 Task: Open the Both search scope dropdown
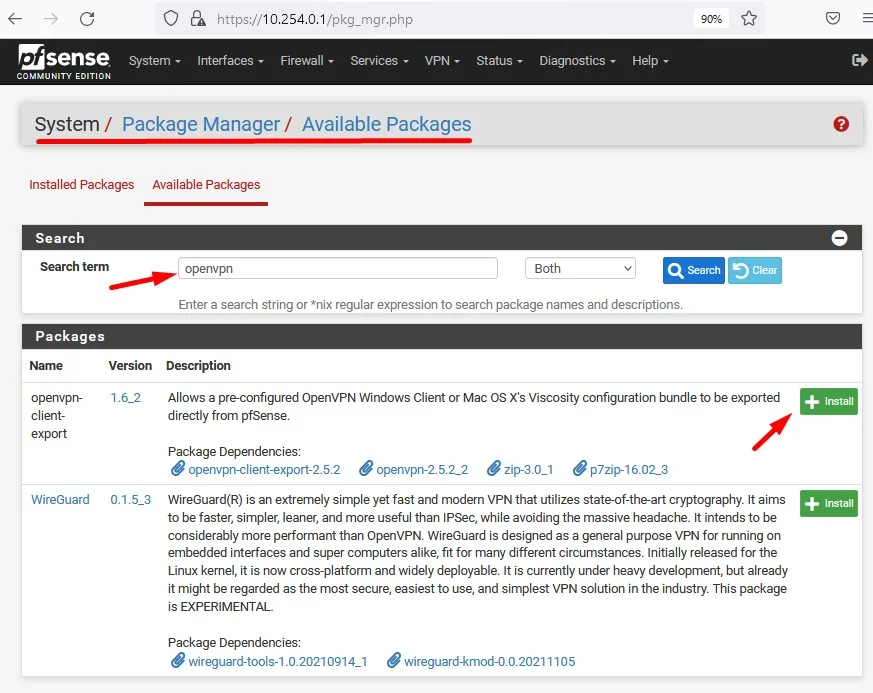(x=580, y=269)
